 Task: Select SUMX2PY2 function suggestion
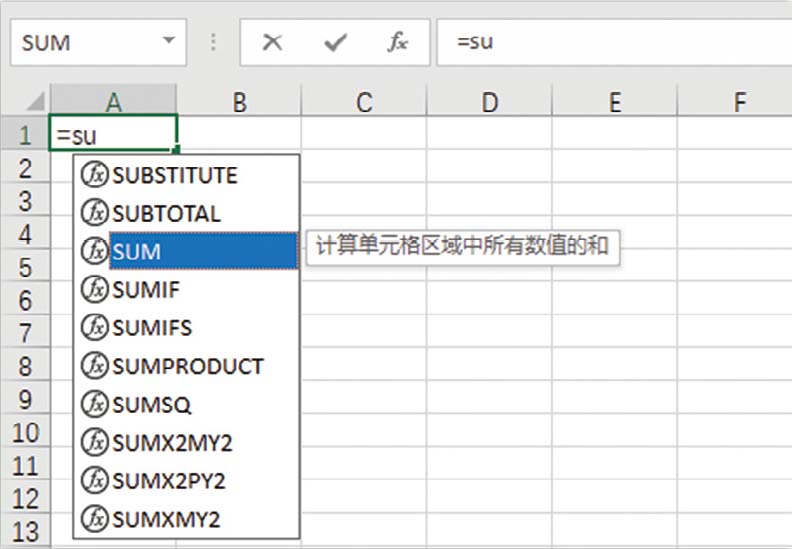coord(169,481)
